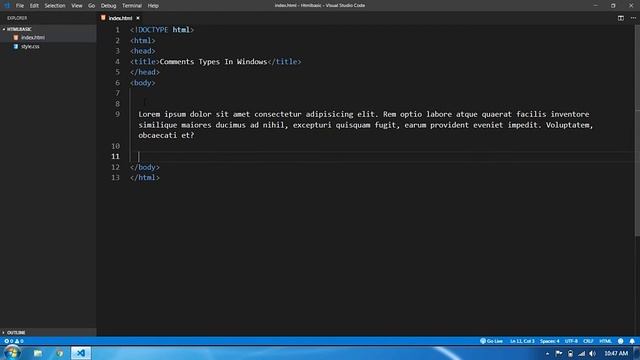
Task: Click the battery tray icon
Action: pos(570,353)
